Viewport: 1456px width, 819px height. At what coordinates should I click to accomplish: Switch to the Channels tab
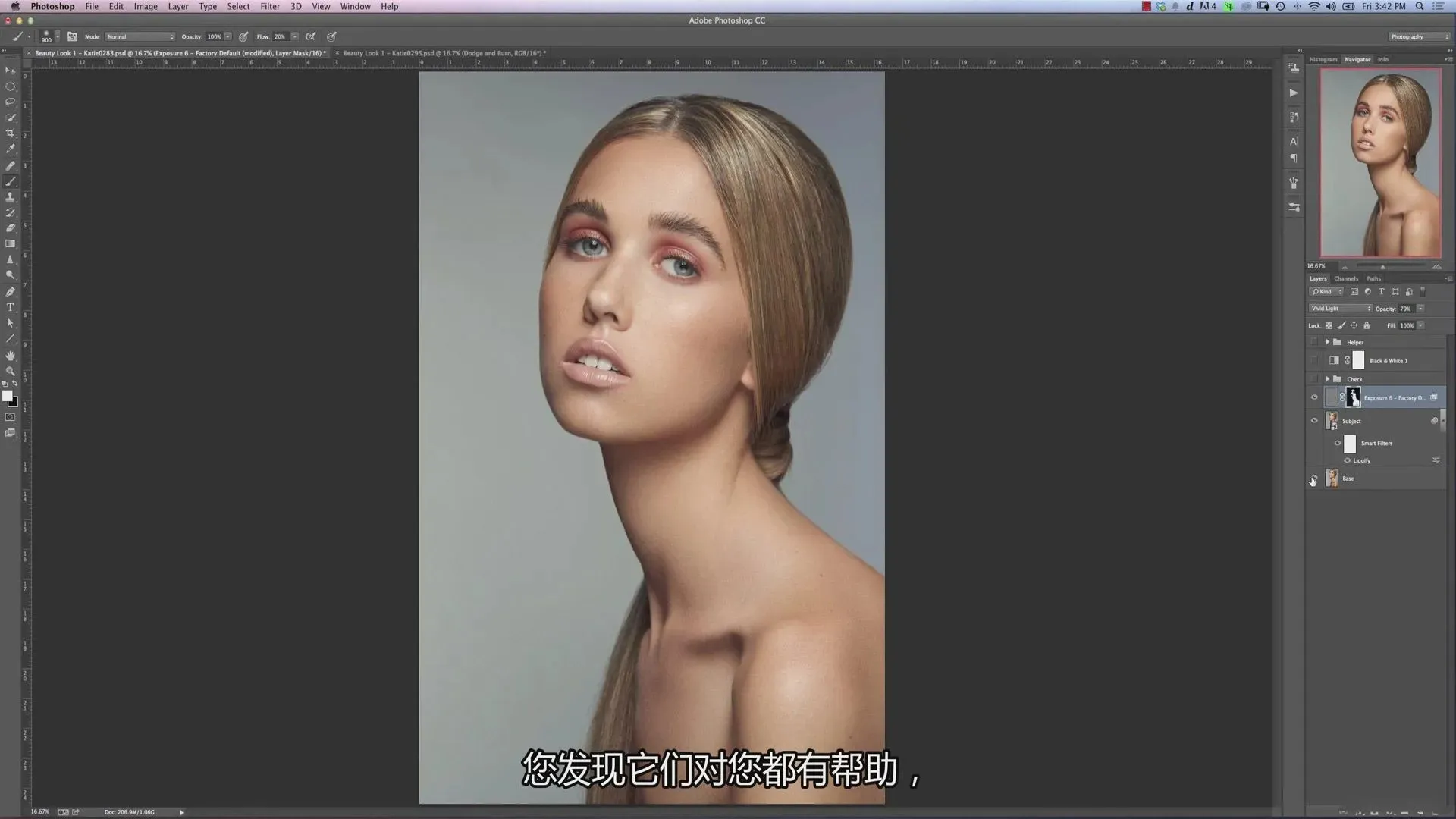point(1346,278)
